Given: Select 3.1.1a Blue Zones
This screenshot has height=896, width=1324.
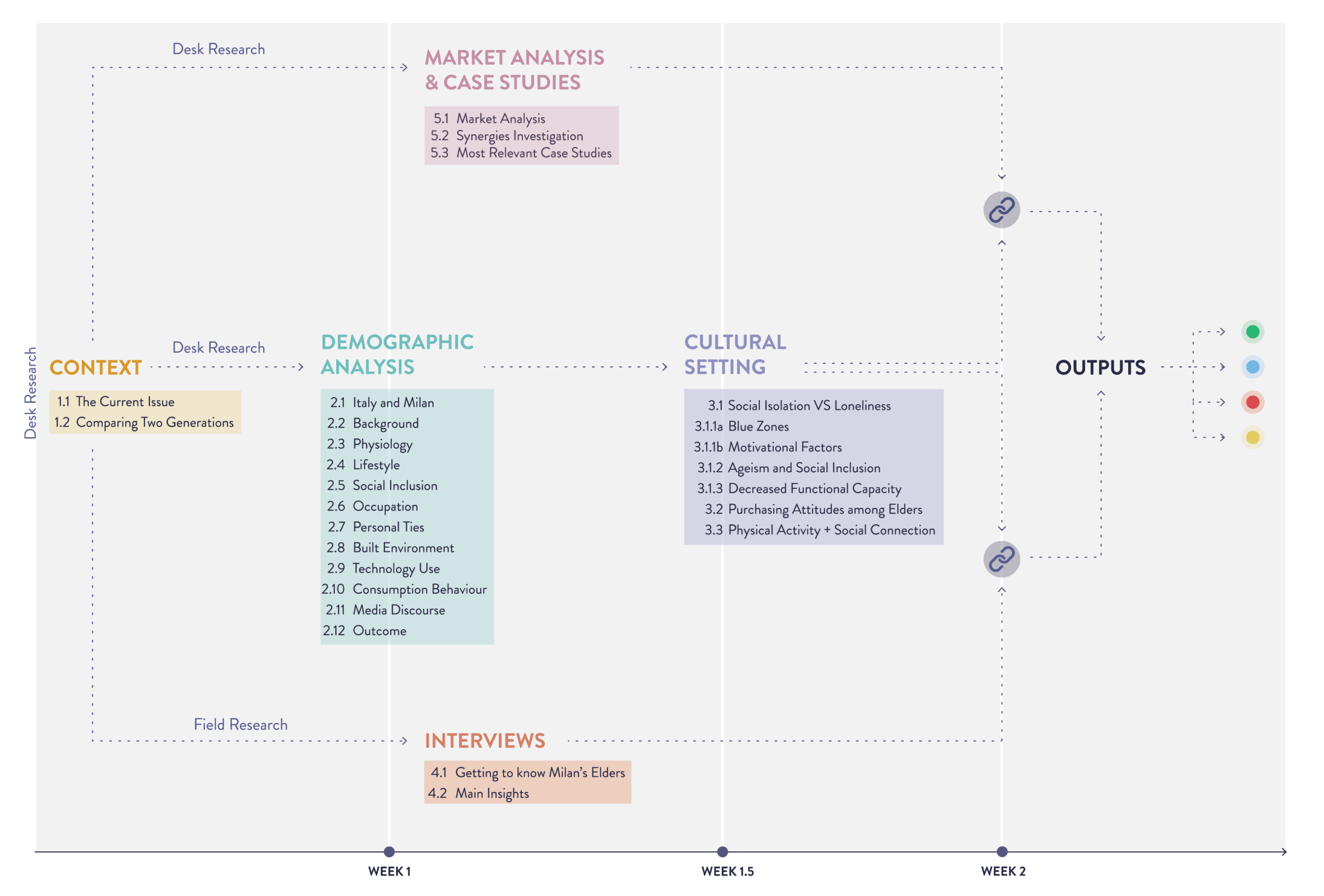Looking at the screenshot, I should pyautogui.click(x=741, y=426).
